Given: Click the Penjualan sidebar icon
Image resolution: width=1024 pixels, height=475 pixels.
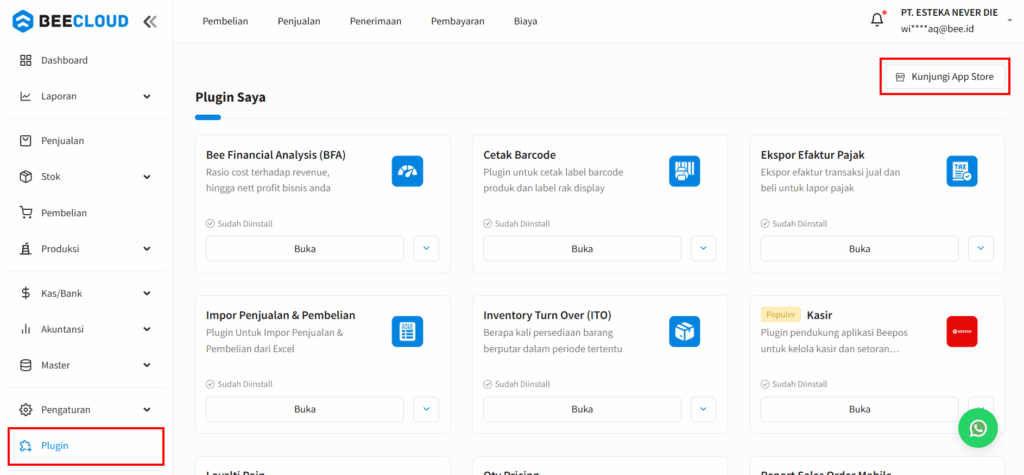Looking at the screenshot, I should [x=25, y=140].
